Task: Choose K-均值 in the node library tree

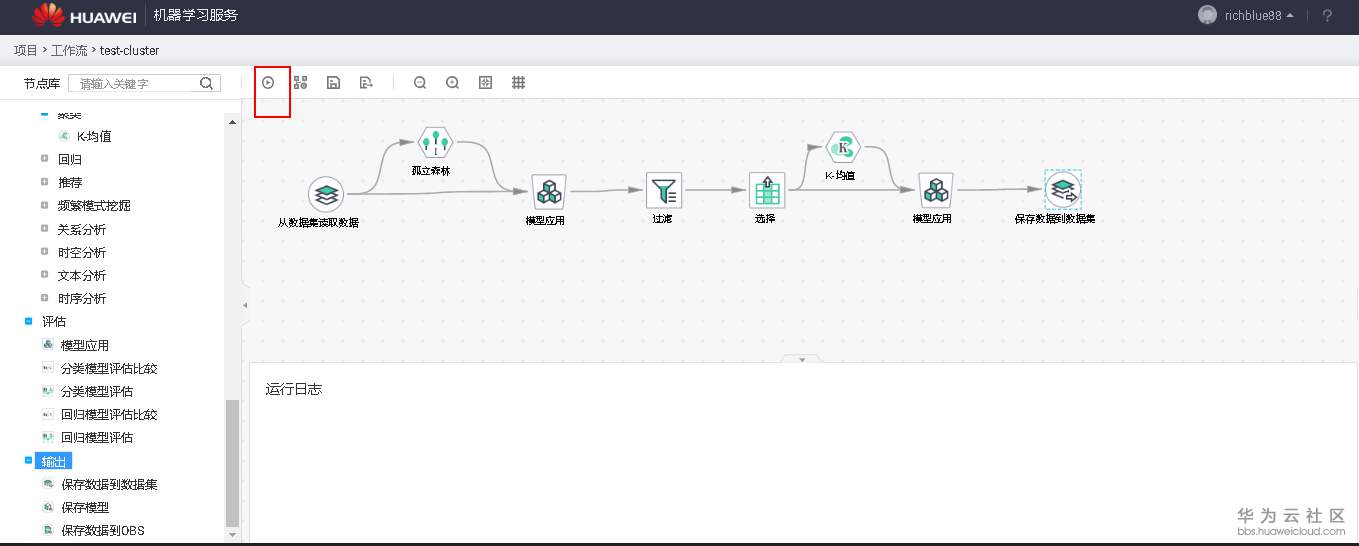Action: click(94, 136)
